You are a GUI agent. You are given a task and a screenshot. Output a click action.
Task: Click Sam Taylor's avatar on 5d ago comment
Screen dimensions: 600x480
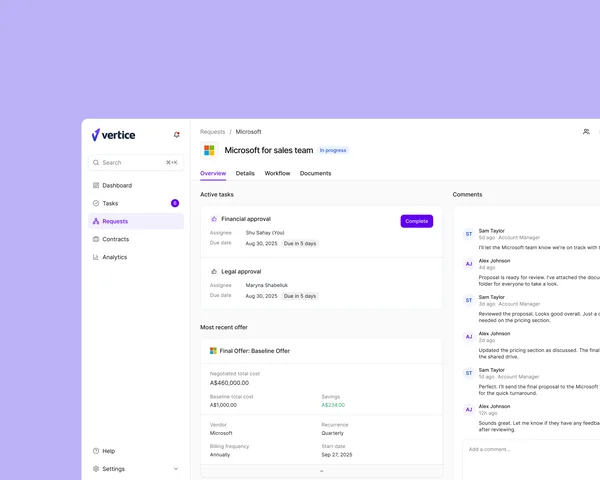tap(469, 234)
